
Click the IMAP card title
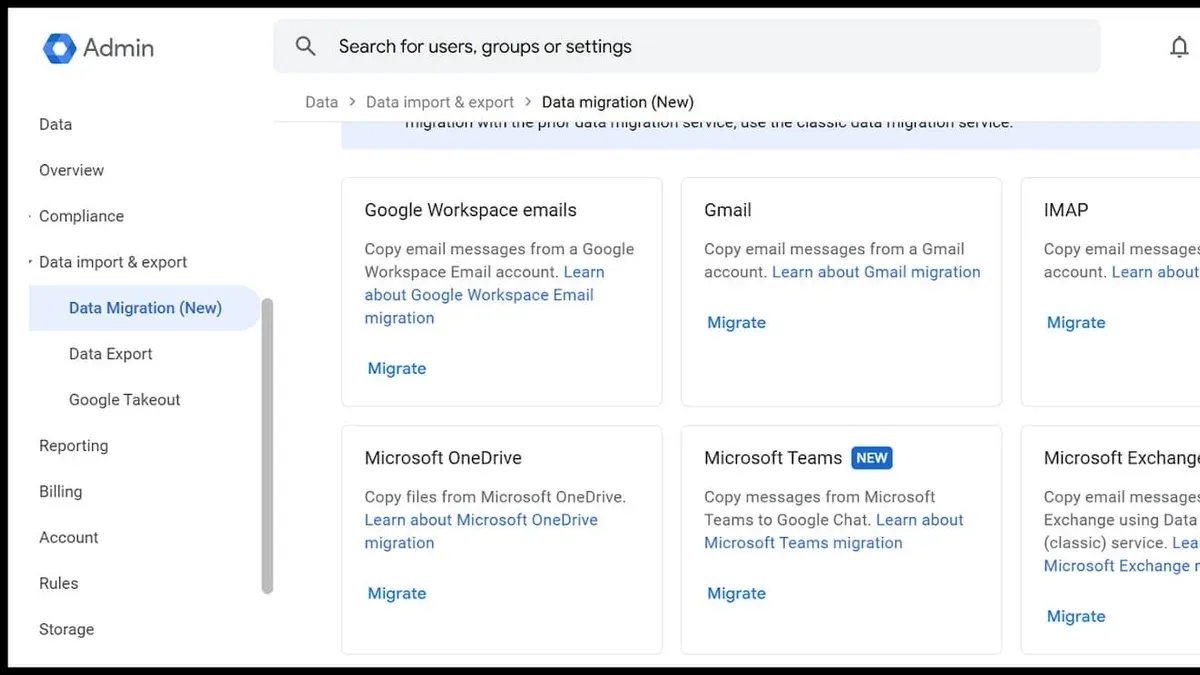point(1066,210)
